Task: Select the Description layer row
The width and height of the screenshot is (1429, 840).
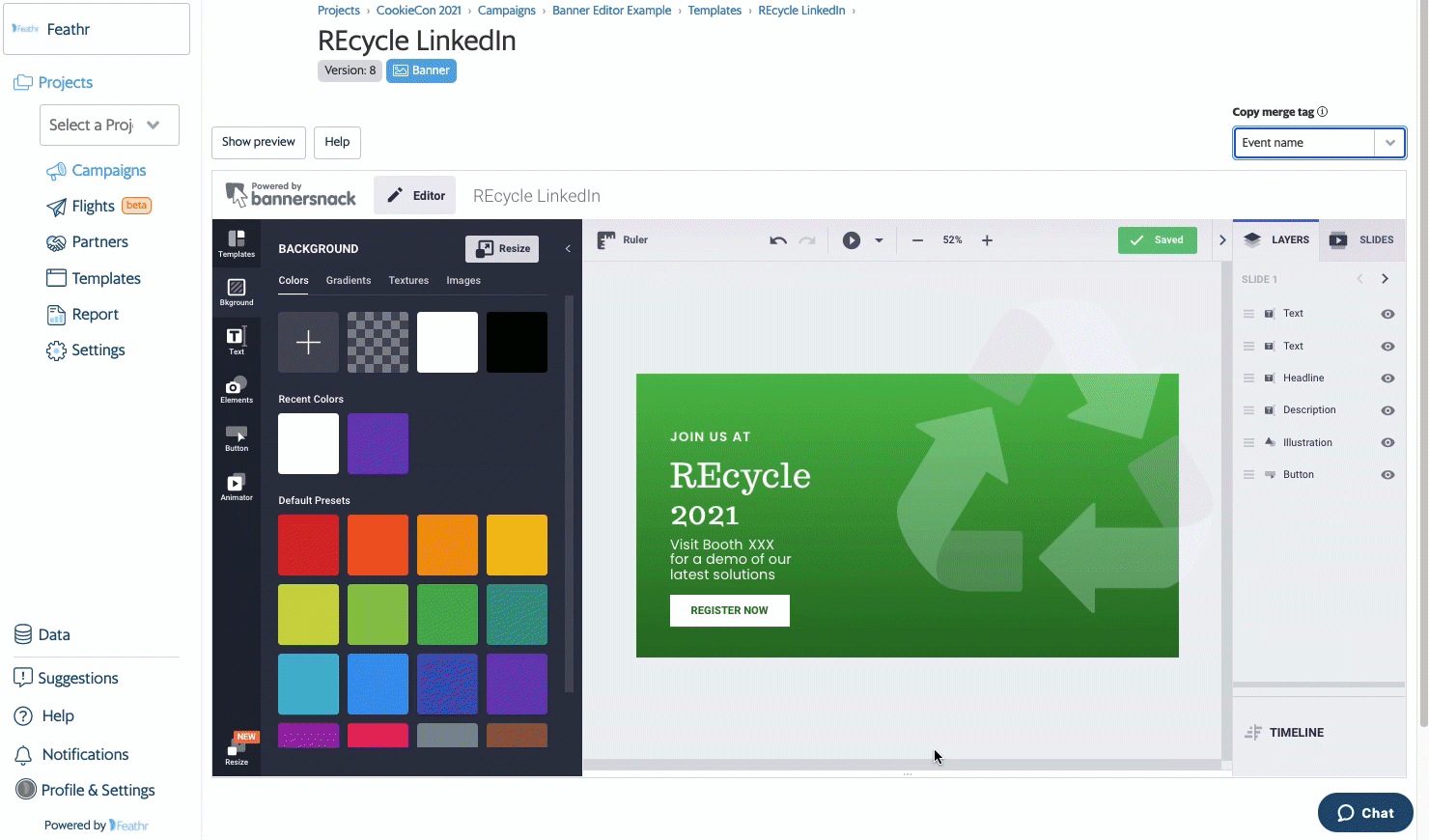Action: point(1319,410)
